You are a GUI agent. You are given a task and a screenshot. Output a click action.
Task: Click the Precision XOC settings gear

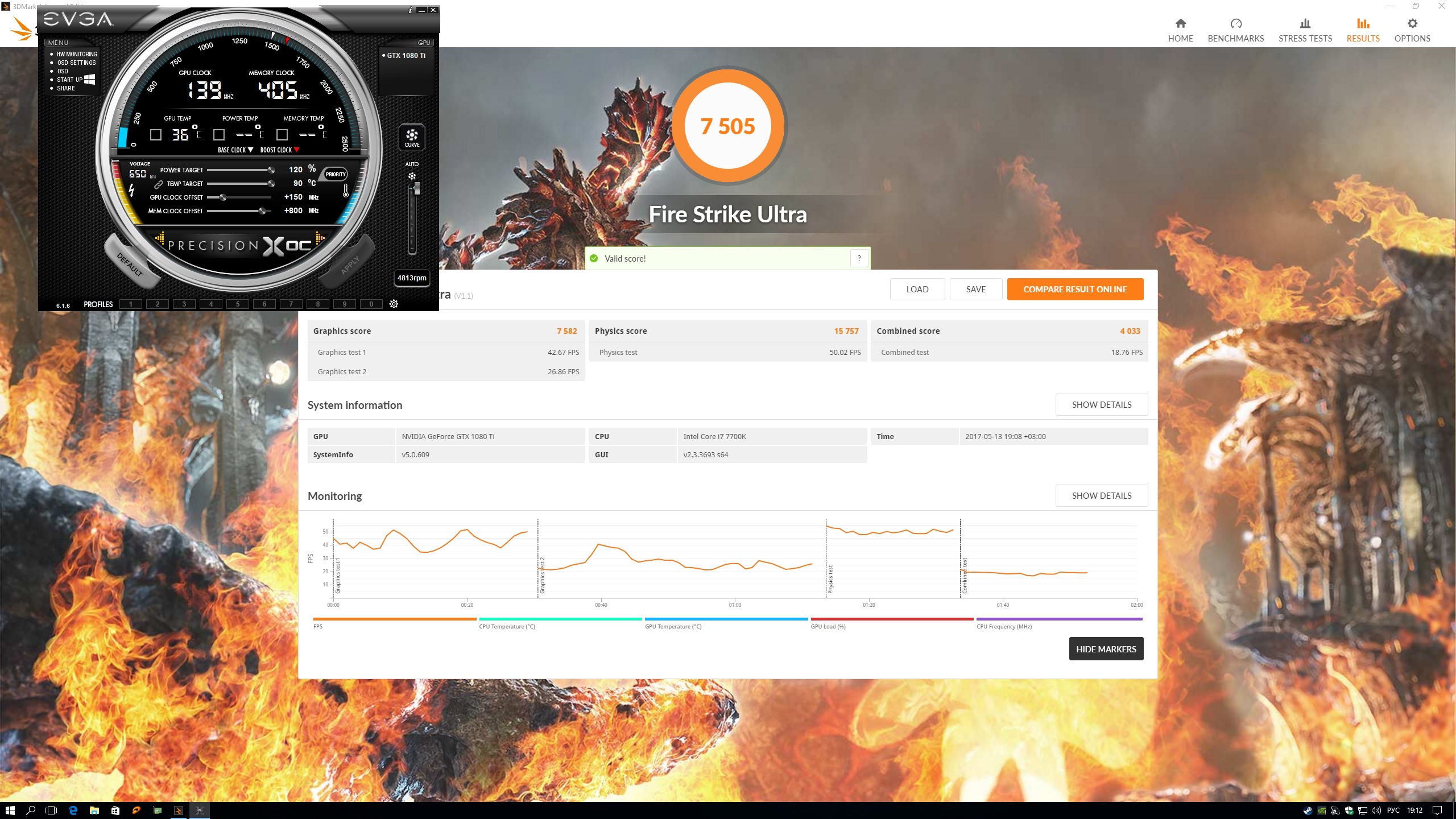pos(394,304)
